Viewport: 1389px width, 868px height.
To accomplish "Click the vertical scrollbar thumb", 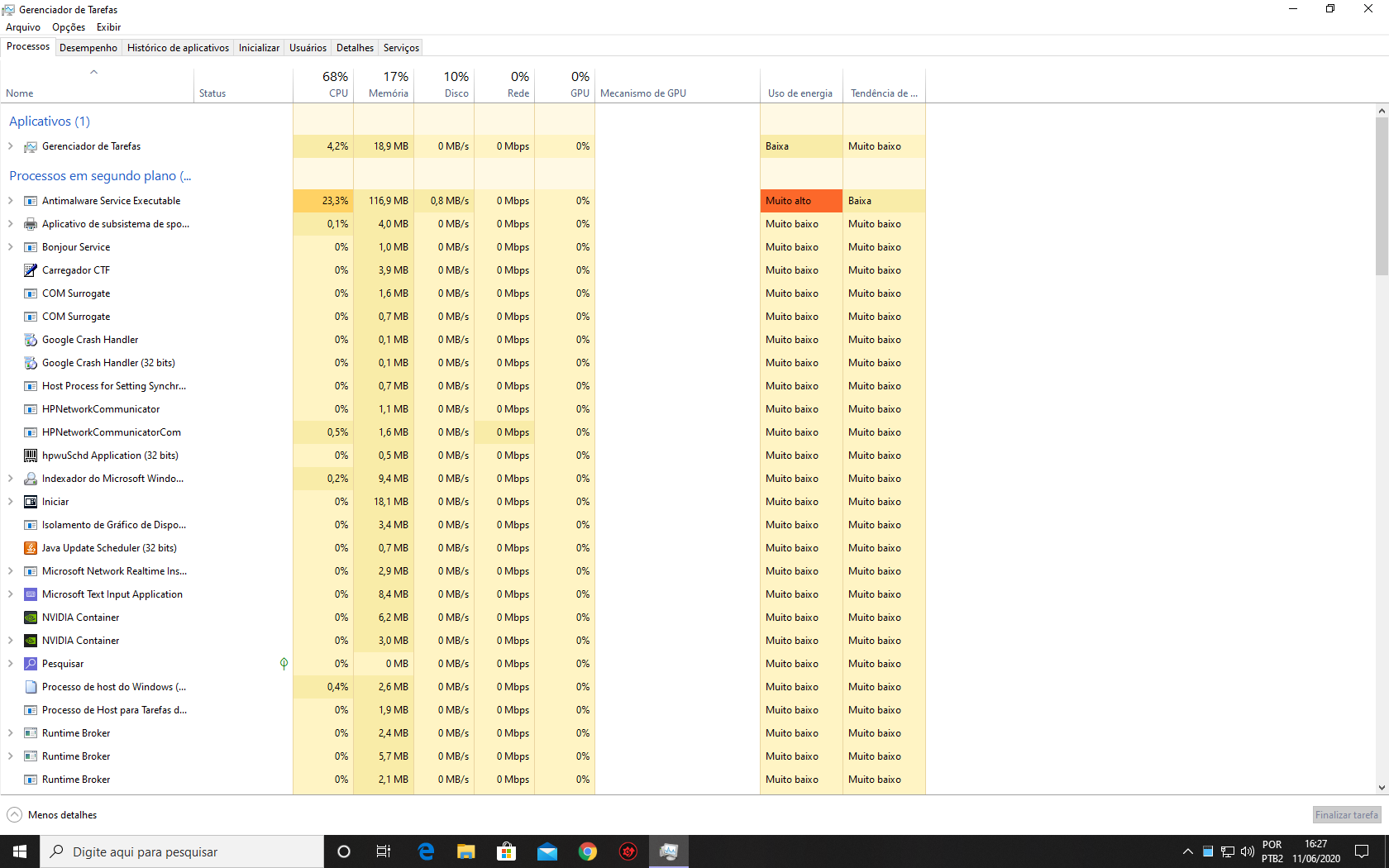I will tap(1382, 196).
